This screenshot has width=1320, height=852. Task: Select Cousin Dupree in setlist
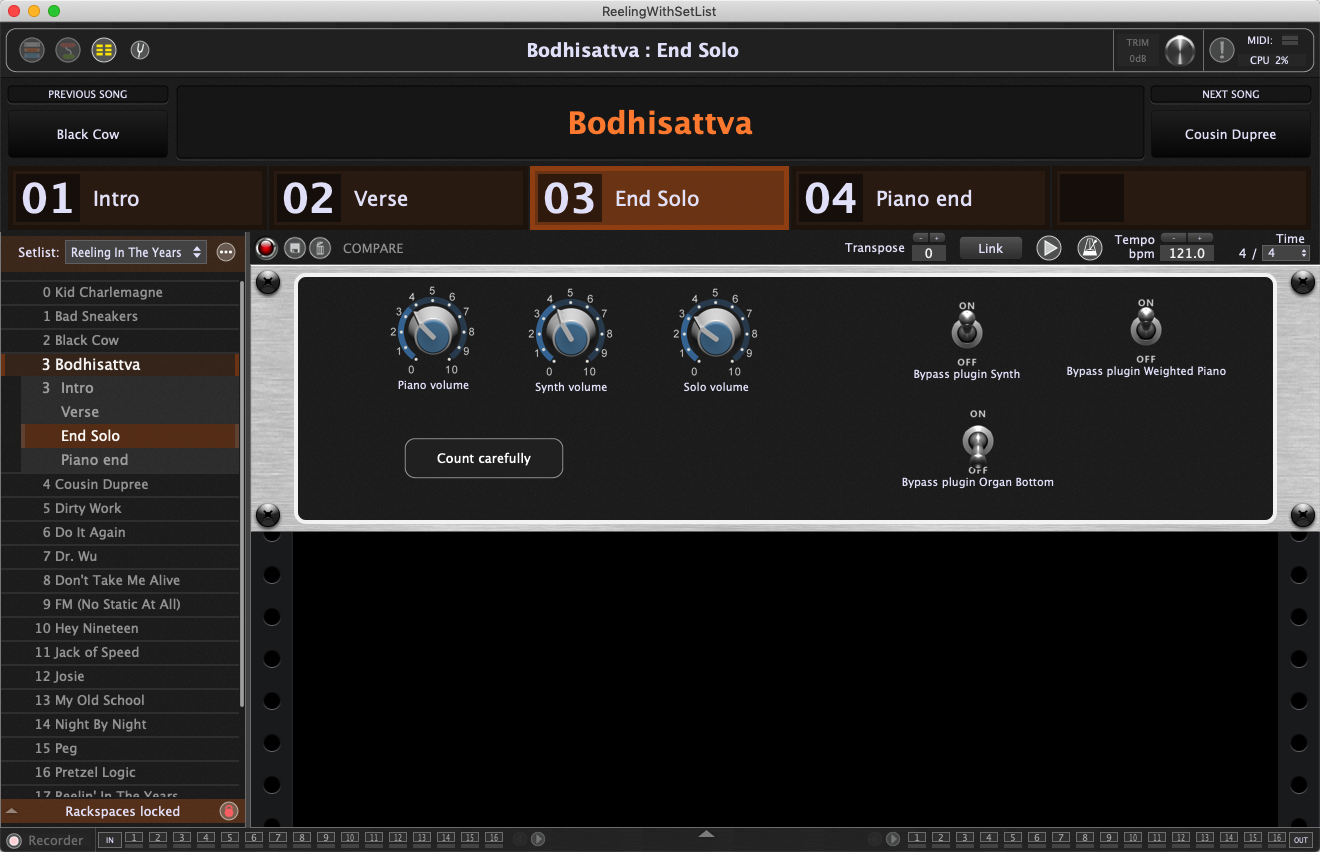[x=120, y=484]
